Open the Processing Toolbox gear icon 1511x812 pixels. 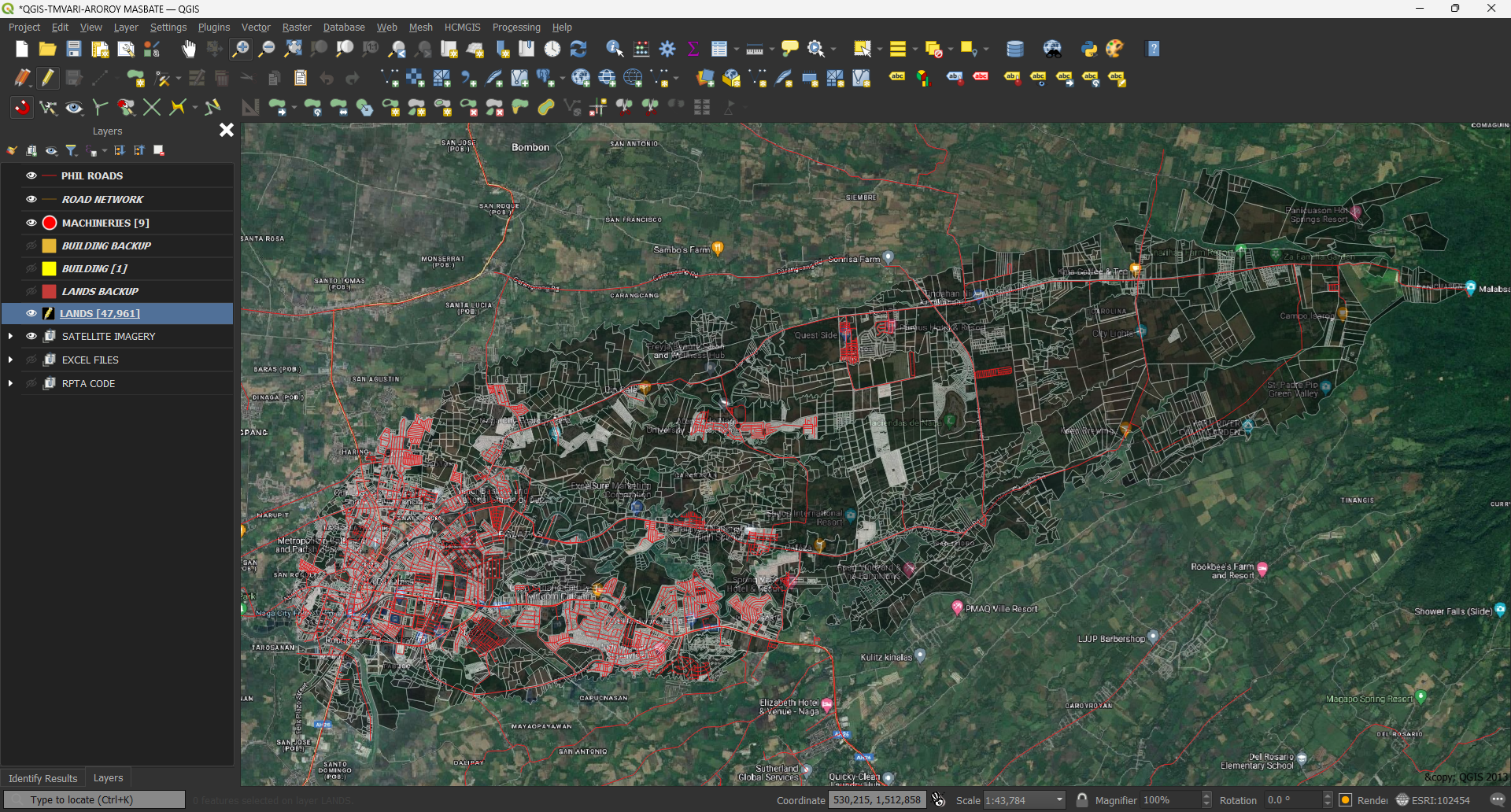[667, 50]
